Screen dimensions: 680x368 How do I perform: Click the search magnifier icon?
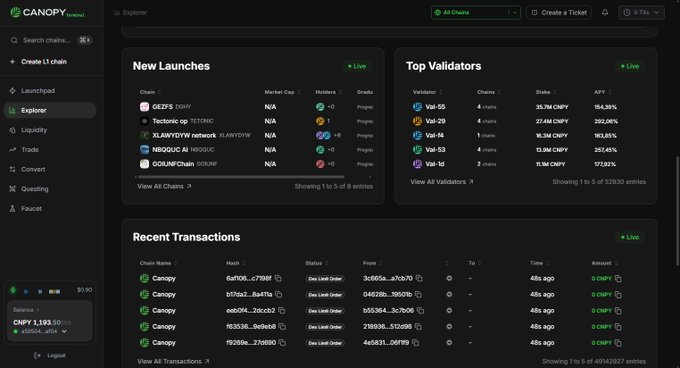tap(14, 40)
